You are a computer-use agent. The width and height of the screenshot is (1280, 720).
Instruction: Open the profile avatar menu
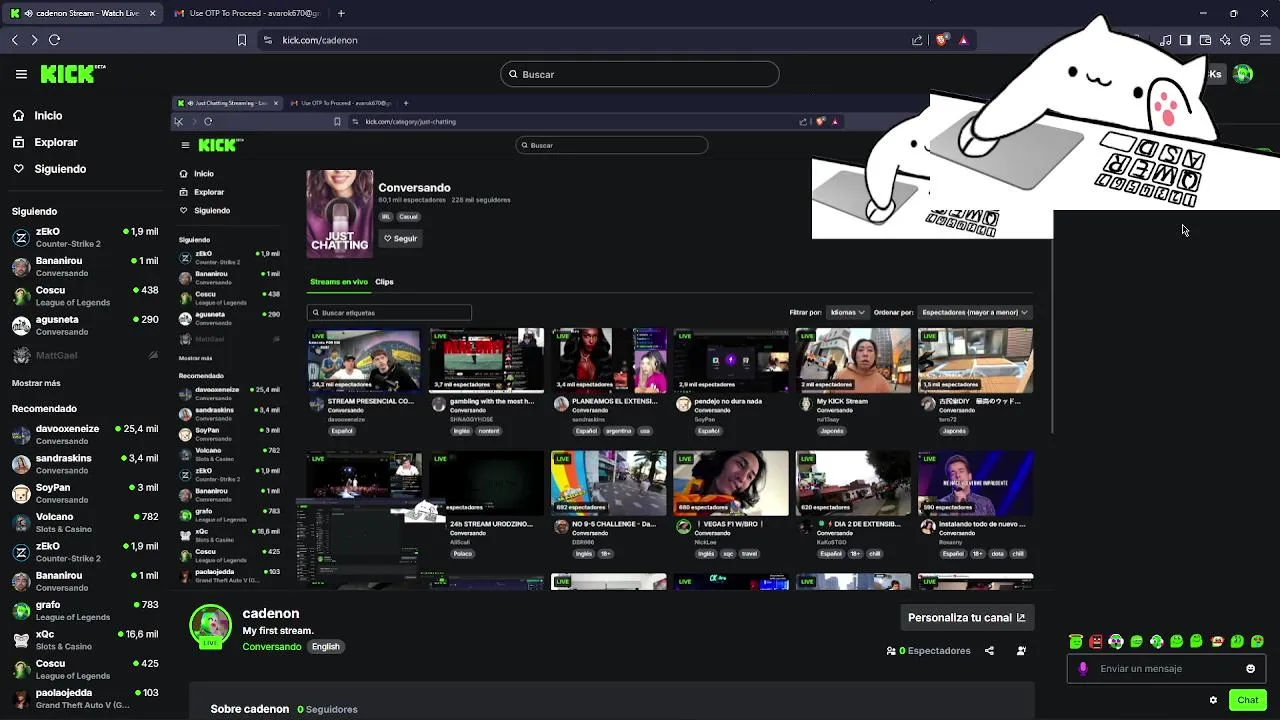pos(1243,74)
